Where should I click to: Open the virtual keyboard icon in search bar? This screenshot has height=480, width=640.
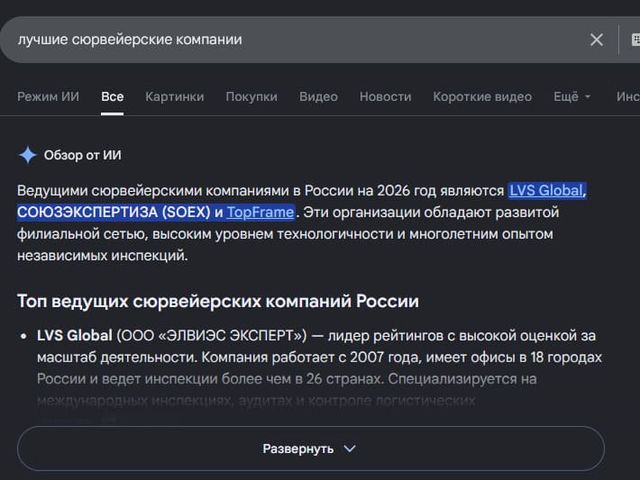tap(636, 40)
